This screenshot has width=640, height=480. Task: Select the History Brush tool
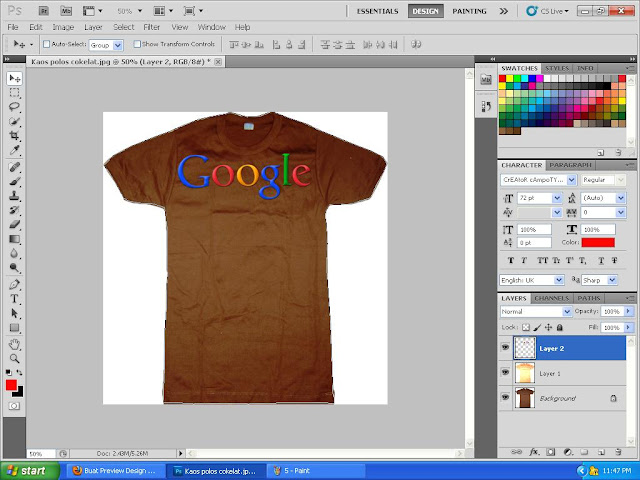[x=14, y=210]
